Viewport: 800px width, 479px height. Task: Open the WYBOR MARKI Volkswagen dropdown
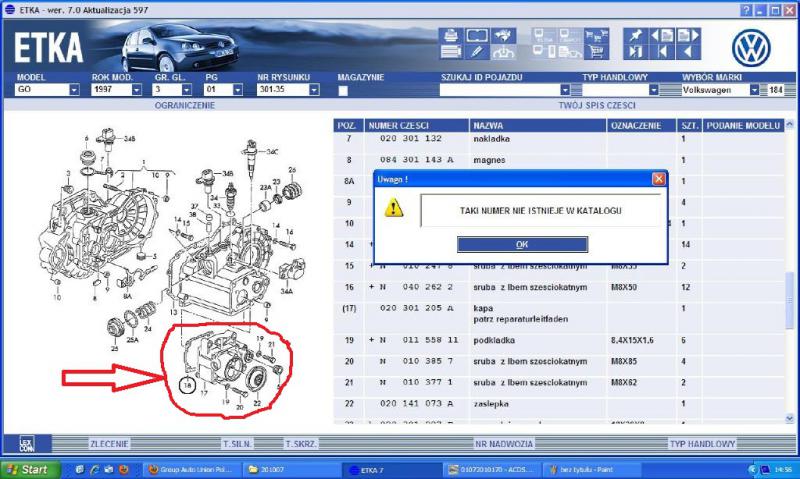tap(755, 90)
